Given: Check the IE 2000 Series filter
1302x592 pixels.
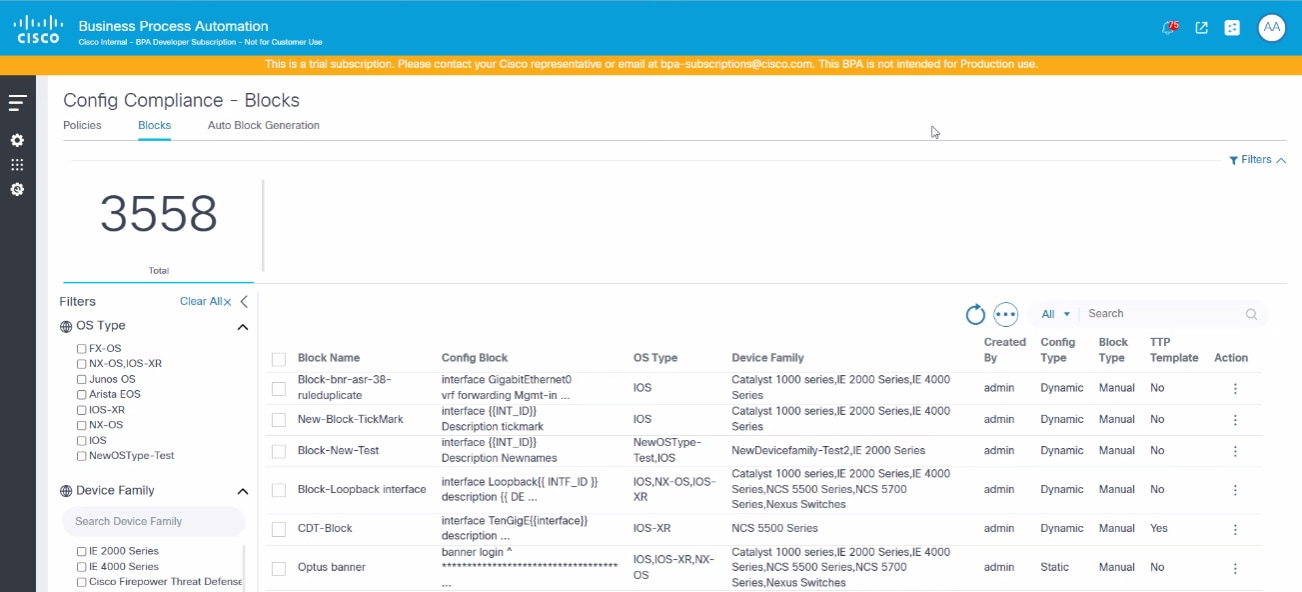Looking at the screenshot, I should tap(82, 552).
